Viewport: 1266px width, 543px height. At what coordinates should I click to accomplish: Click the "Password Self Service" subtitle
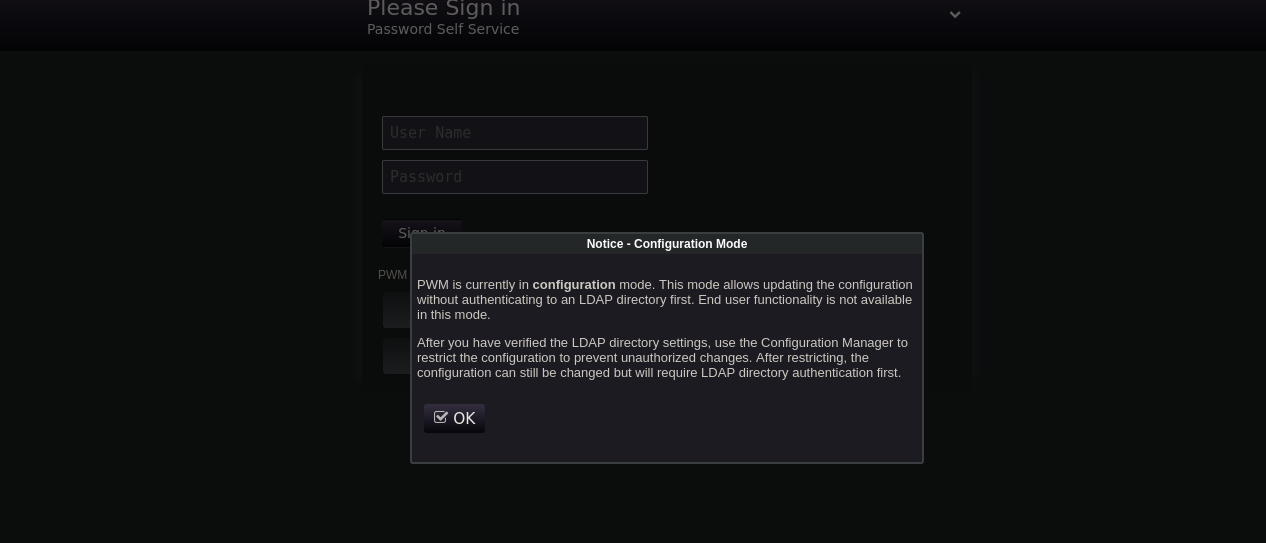point(443,30)
